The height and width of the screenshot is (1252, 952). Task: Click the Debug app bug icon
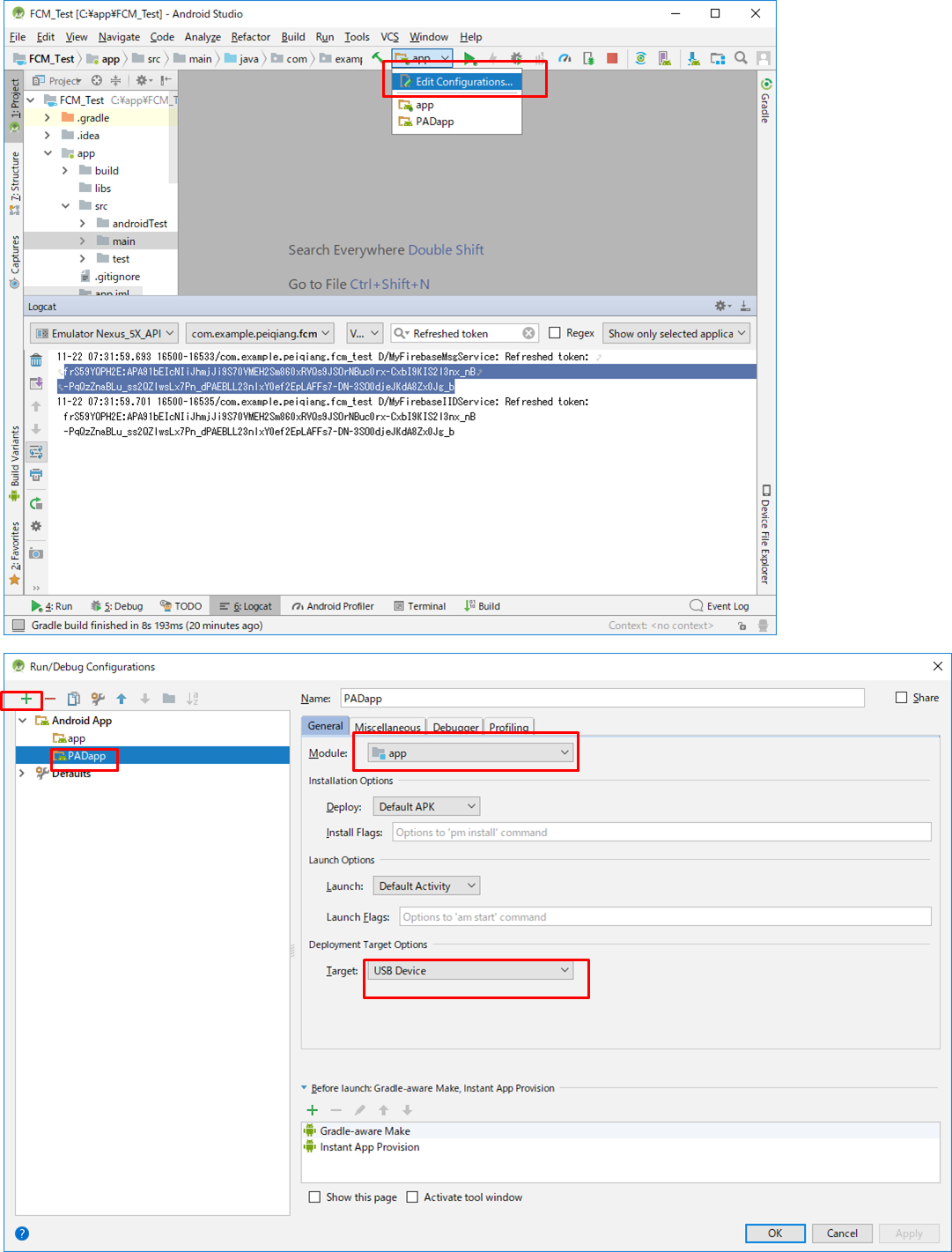tap(516, 58)
